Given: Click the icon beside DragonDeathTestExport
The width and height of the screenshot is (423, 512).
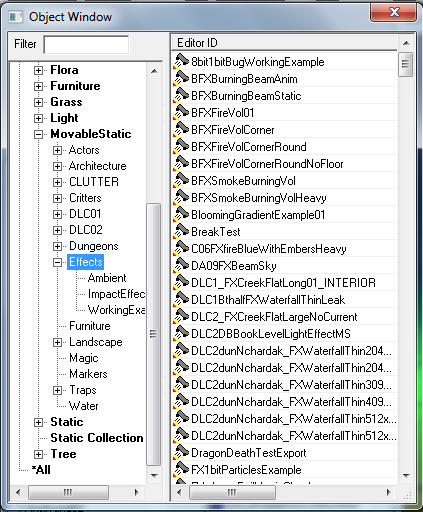Looking at the screenshot, I should [181, 452].
